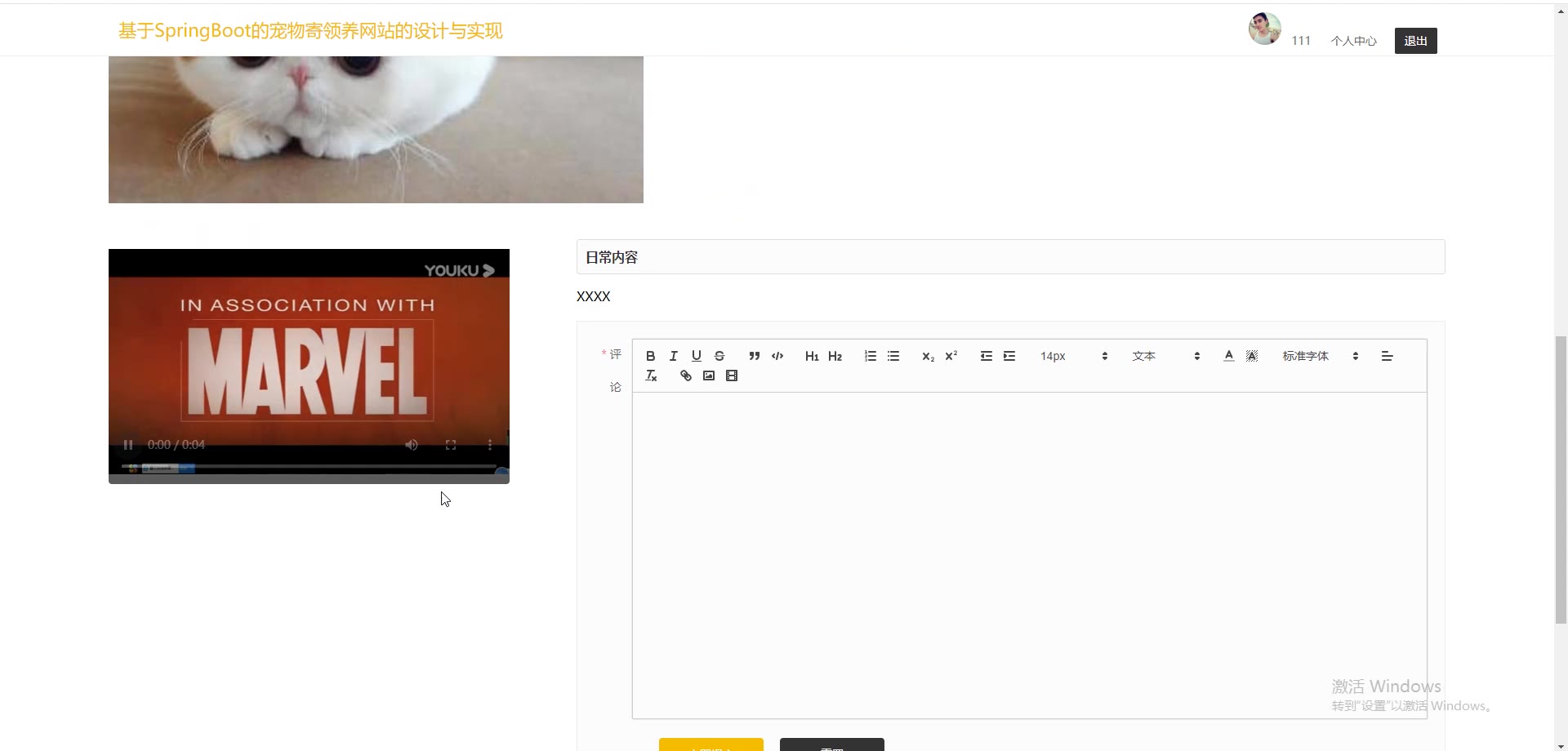Decrease indent in the editor

coord(986,356)
